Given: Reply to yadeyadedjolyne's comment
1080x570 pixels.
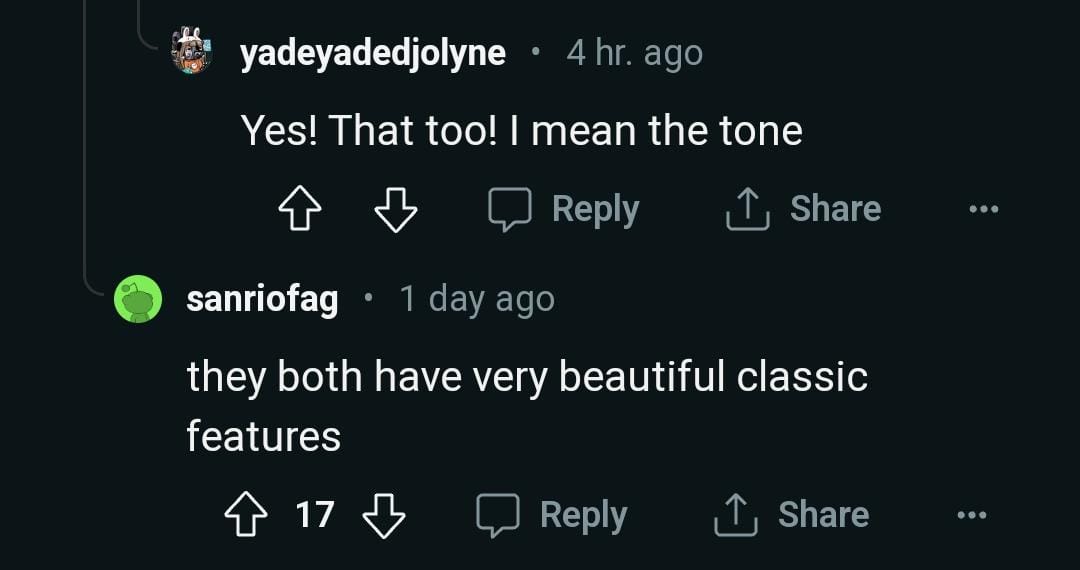Looking at the screenshot, I should [563, 209].
